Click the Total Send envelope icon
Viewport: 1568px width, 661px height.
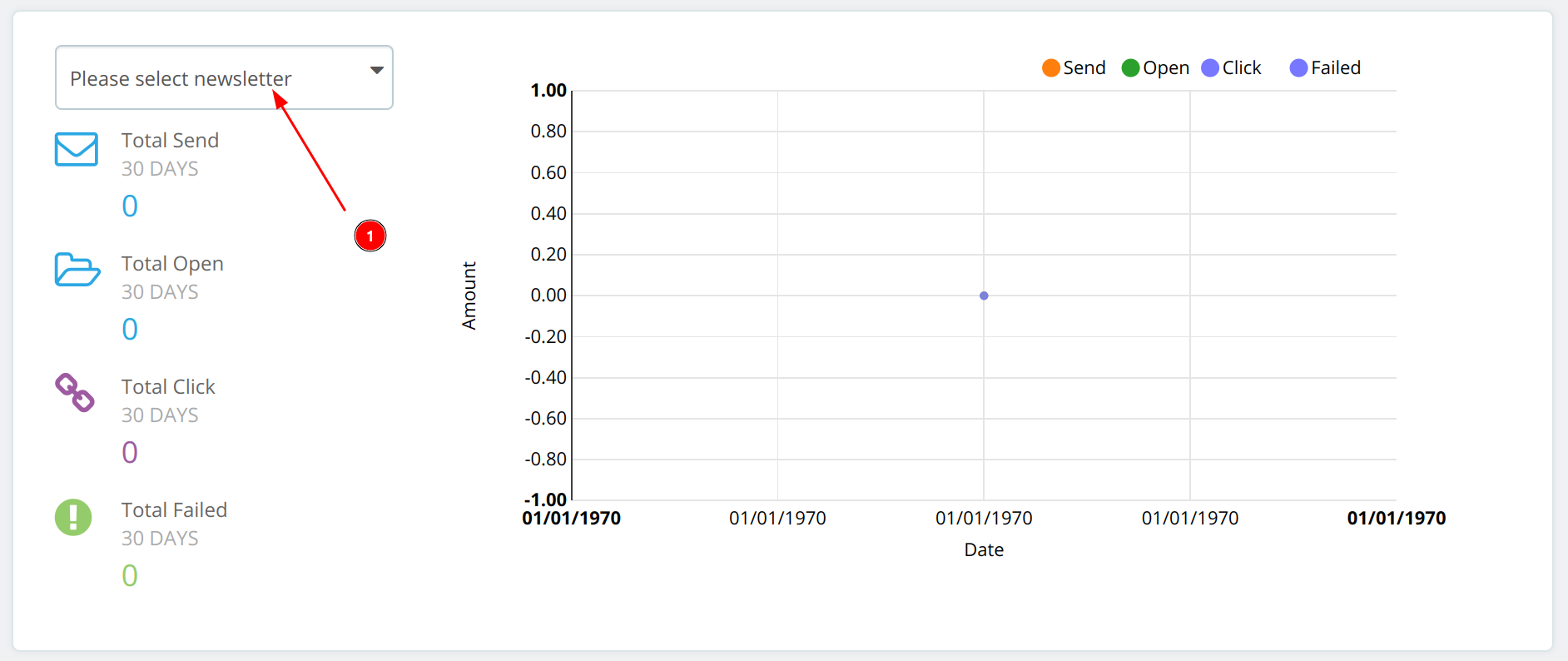(x=77, y=149)
